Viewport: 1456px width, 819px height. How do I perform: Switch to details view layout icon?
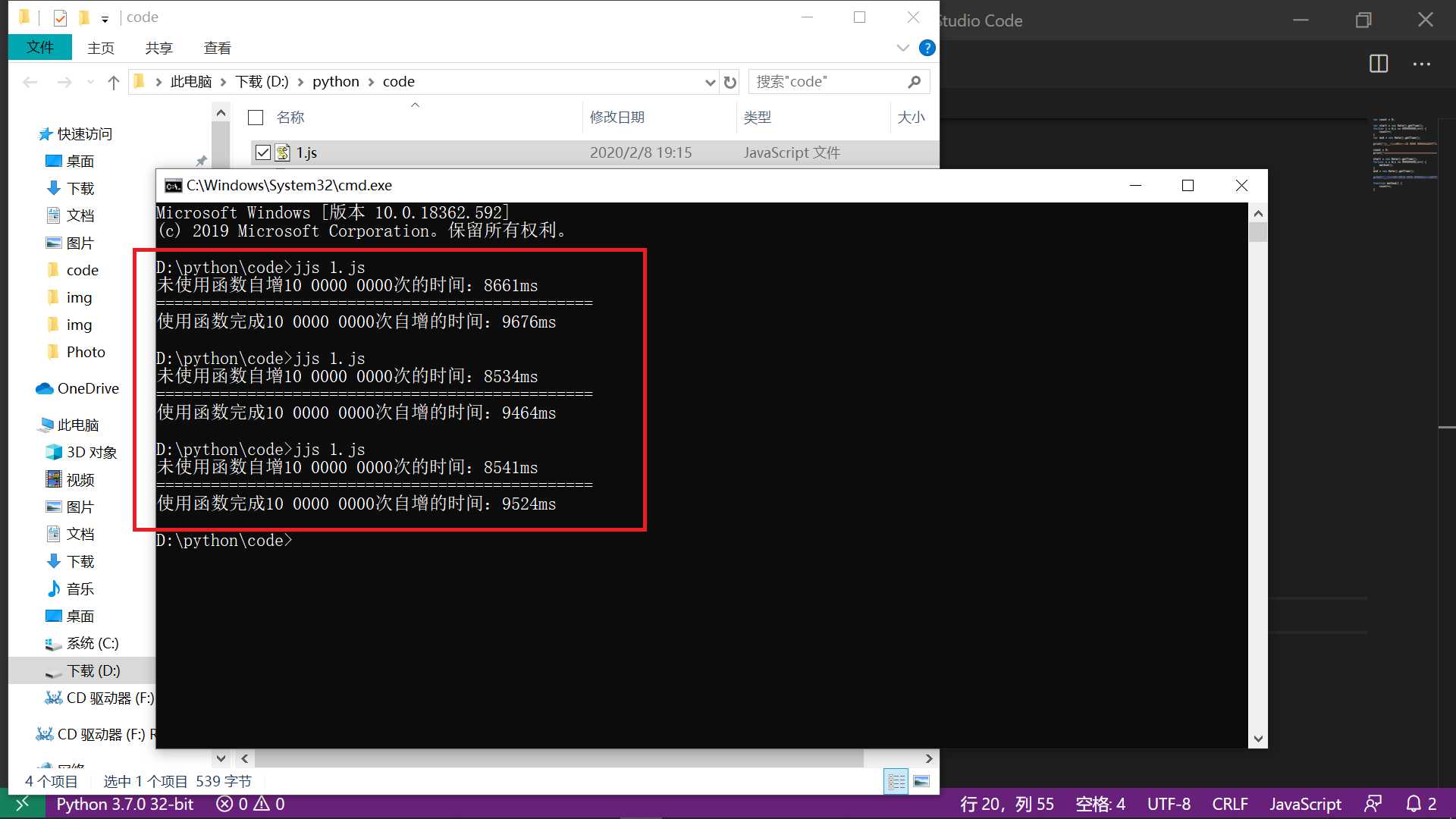[x=896, y=781]
